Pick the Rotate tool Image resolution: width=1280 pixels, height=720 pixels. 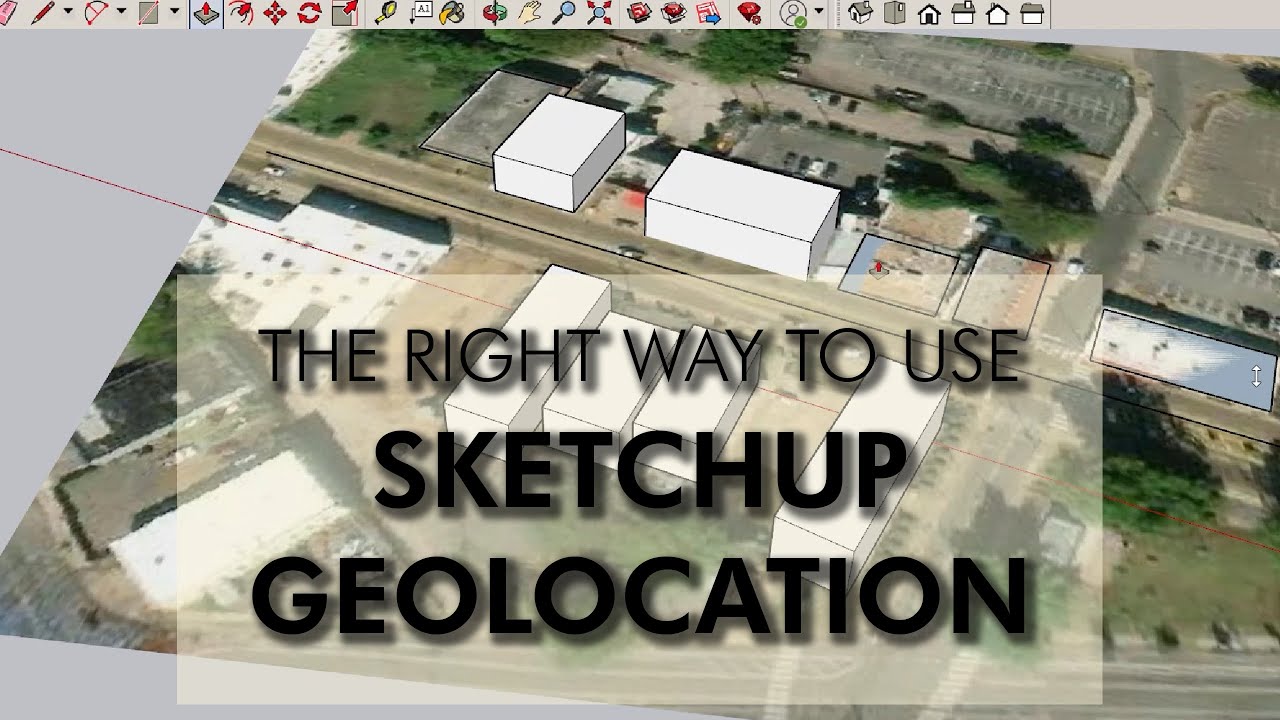click(309, 13)
